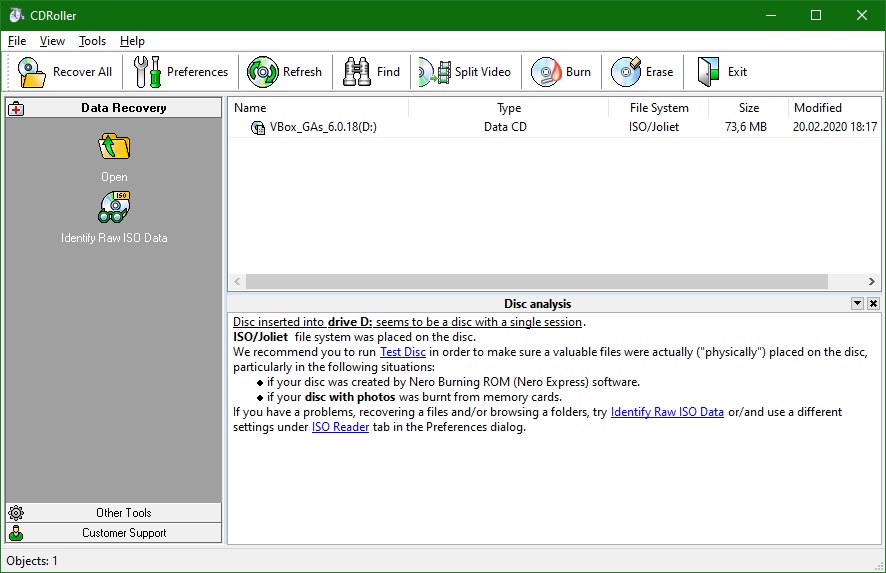The height and width of the screenshot is (573, 886).
Task: Click the horizontal scrollbar right arrow
Action: pyautogui.click(x=871, y=281)
